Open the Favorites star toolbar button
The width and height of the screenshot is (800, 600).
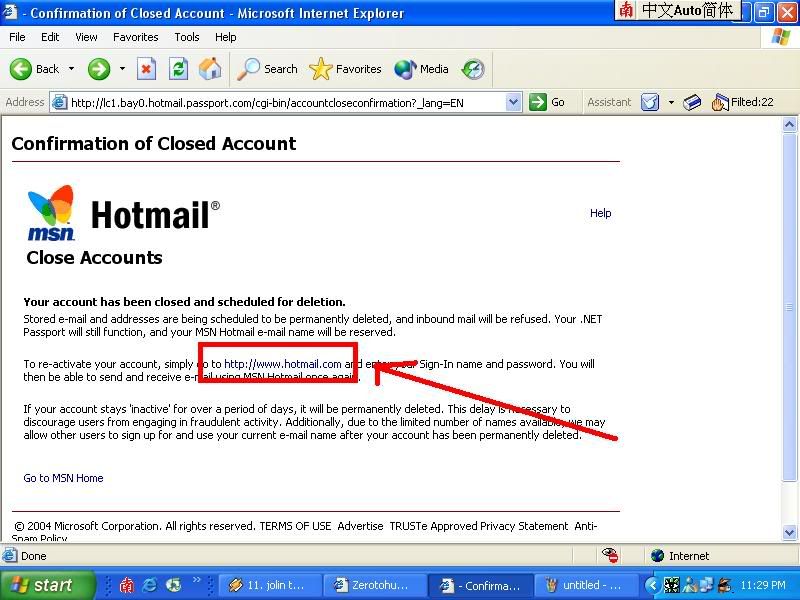[345, 69]
